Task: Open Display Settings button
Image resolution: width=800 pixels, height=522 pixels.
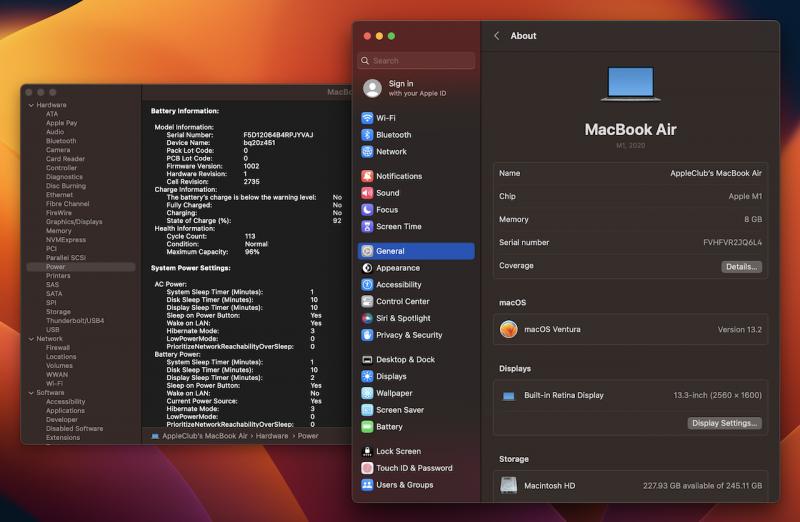Action: 725,423
